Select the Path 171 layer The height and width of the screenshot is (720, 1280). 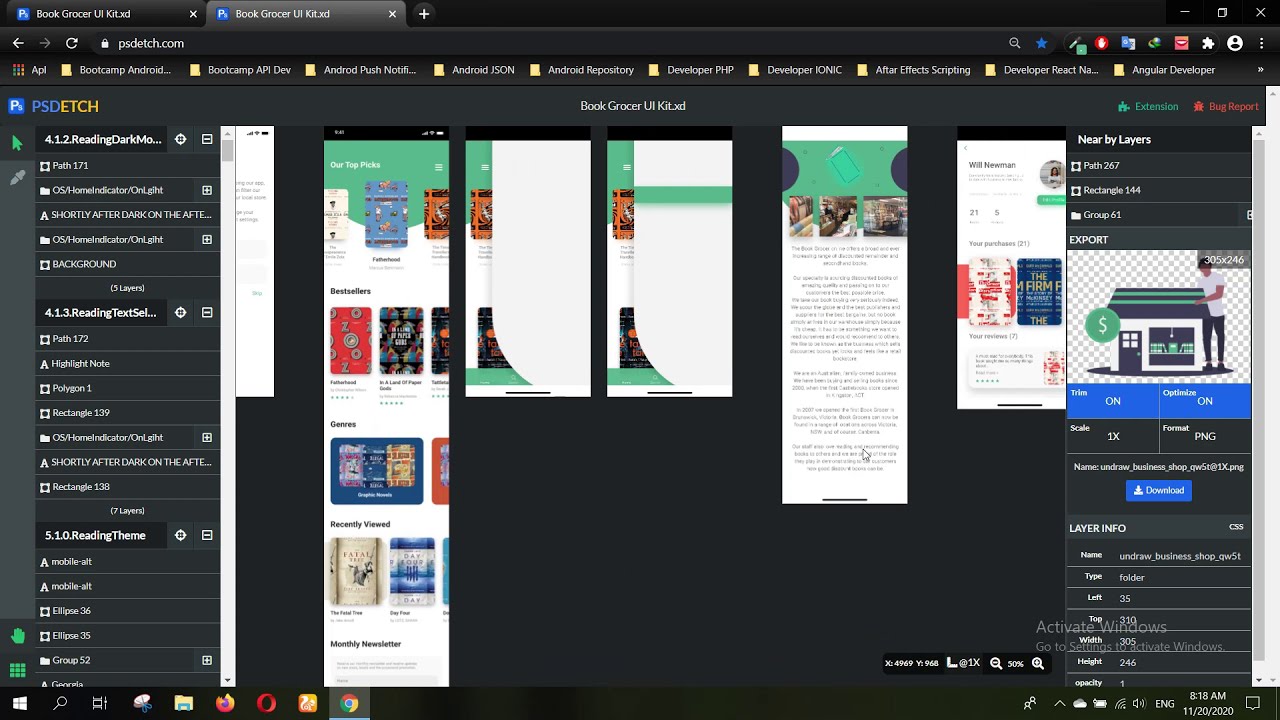(126, 165)
